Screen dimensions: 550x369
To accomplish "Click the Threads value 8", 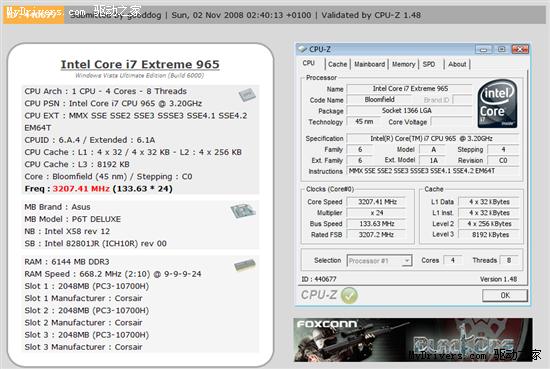I will 509,260.
